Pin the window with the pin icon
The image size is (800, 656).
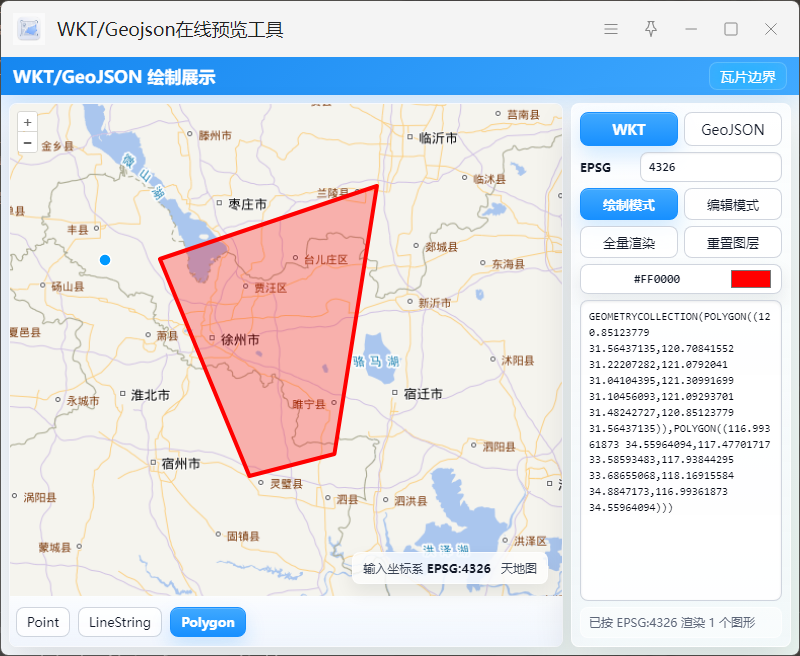[651, 29]
